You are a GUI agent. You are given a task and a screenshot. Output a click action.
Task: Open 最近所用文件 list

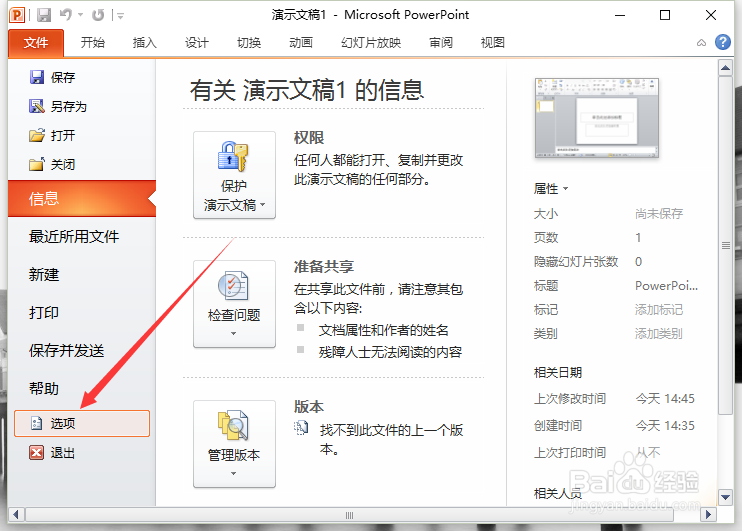pos(74,236)
